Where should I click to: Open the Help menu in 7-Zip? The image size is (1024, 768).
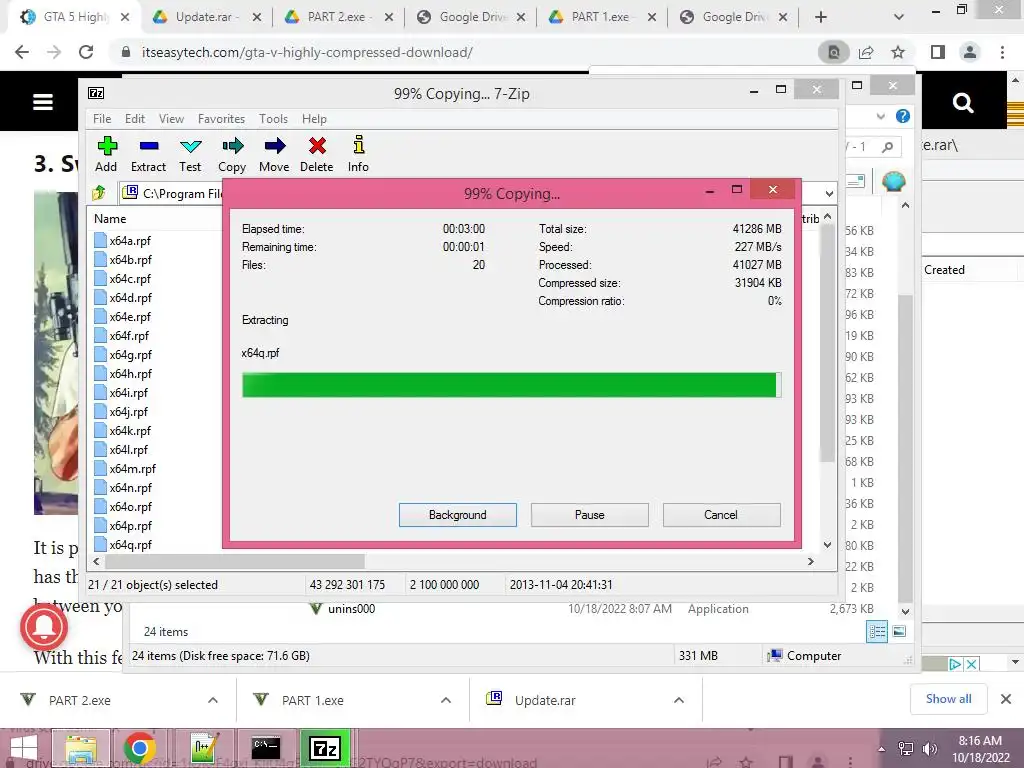pos(314,119)
